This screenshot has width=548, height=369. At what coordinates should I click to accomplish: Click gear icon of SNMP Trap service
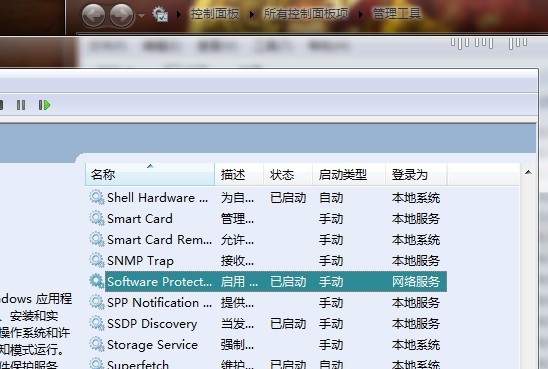[x=96, y=260]
